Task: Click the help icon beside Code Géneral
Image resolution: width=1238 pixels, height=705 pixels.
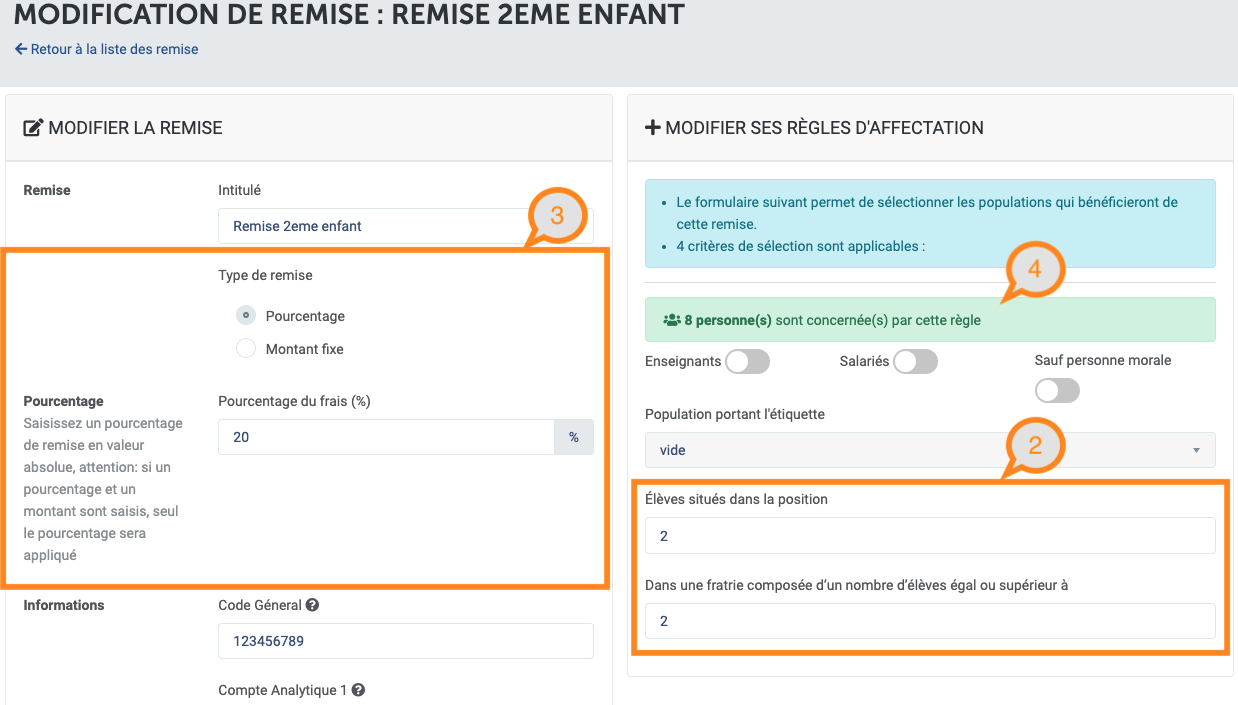Action: tap(313, 605)
